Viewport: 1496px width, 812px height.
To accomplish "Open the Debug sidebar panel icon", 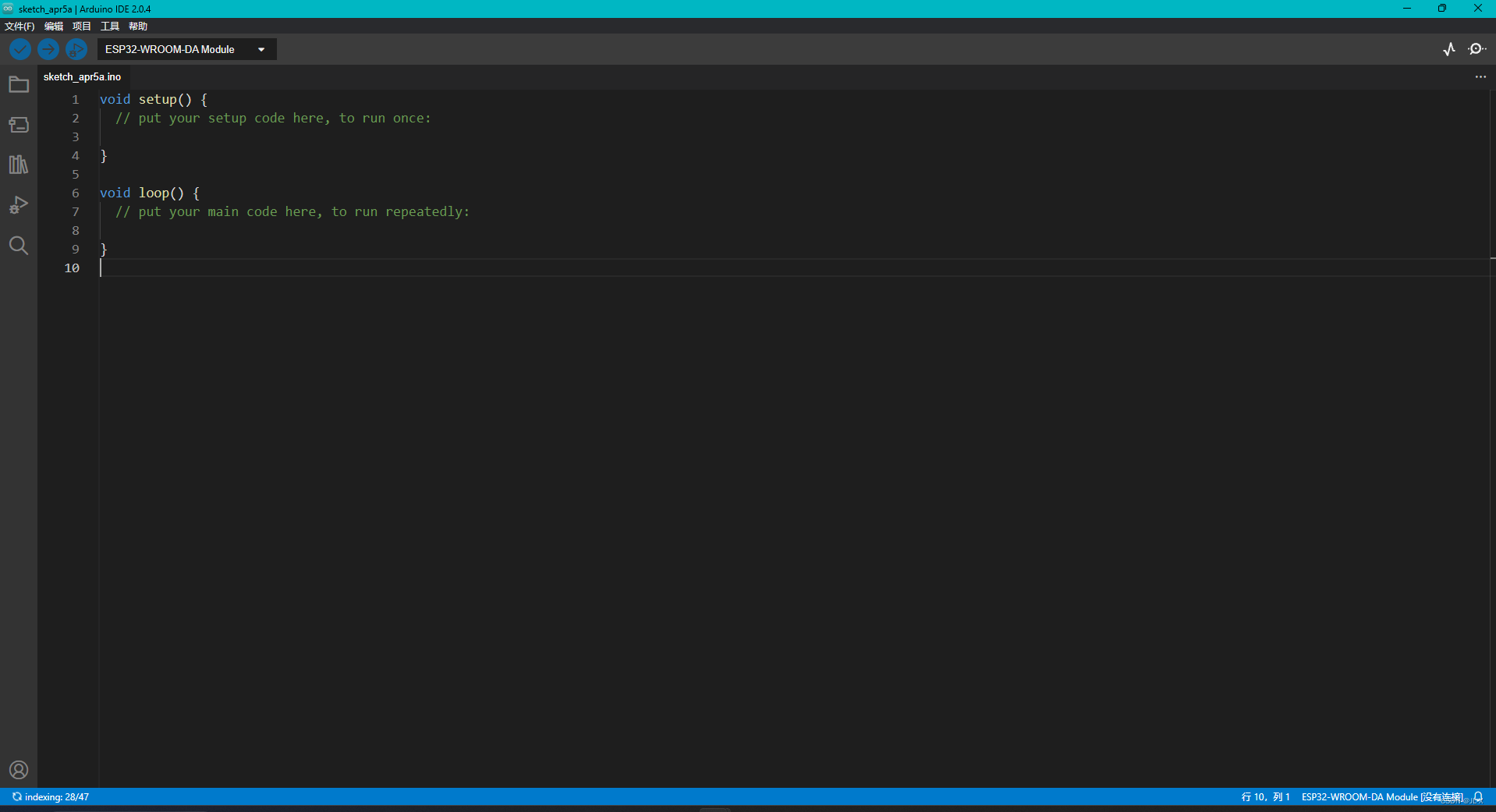I will [x=19, y=205].
